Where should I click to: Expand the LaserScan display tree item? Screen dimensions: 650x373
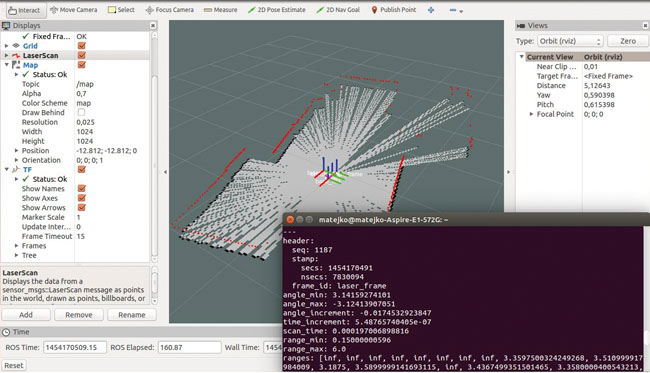(6, 55)
